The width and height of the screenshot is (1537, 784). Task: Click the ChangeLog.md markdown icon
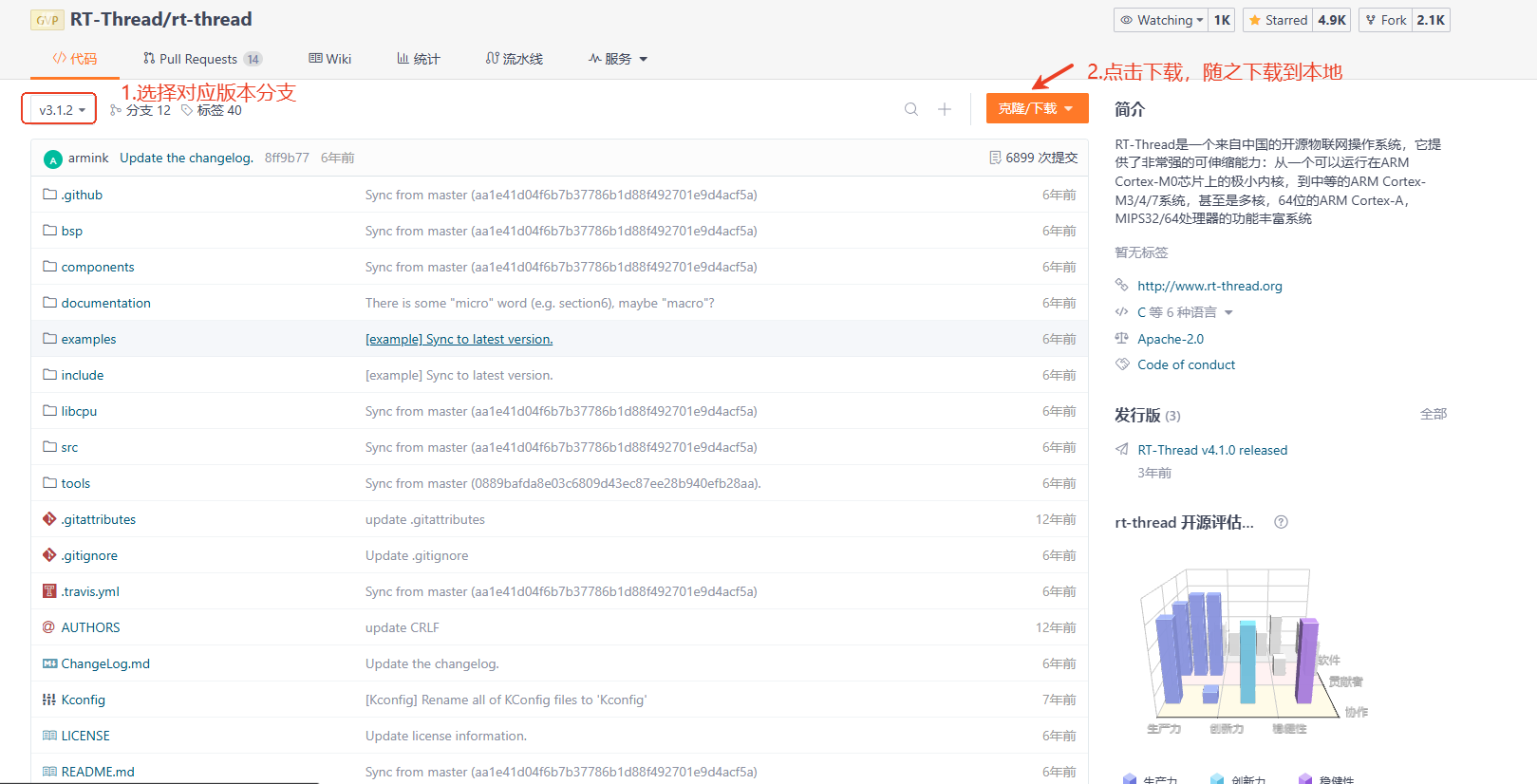click(49, 663)
